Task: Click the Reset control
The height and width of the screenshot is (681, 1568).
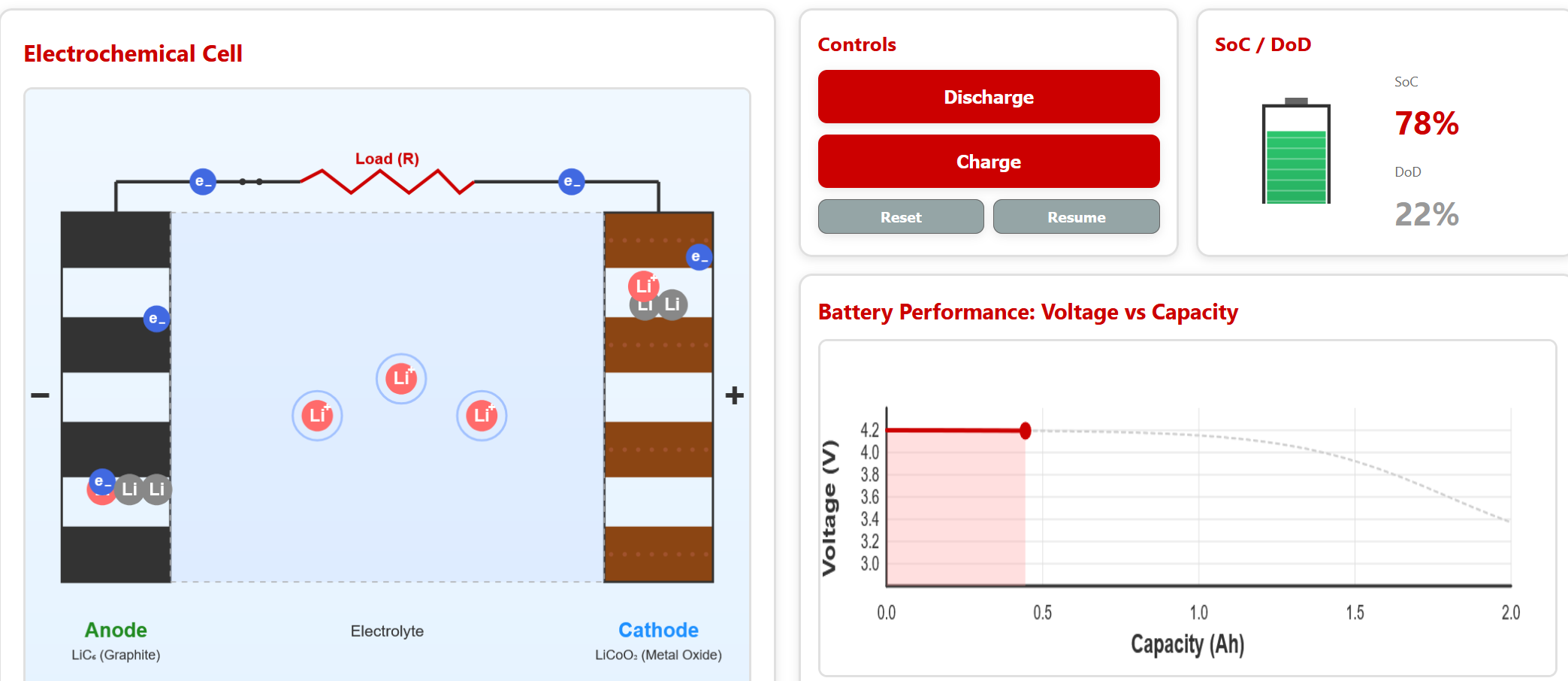Action: (x=900, y=216)
